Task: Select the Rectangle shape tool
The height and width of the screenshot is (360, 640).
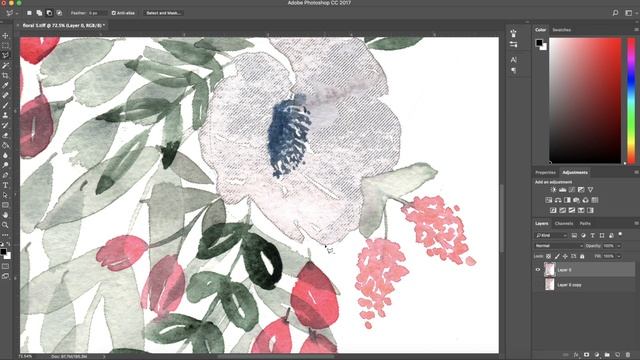Action: coord(5,205)
